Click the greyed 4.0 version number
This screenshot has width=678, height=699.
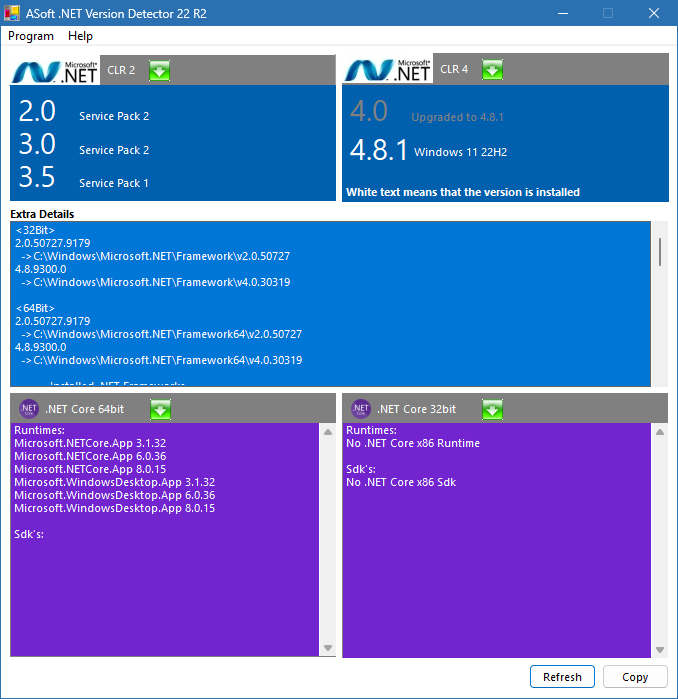click(369, 111)
